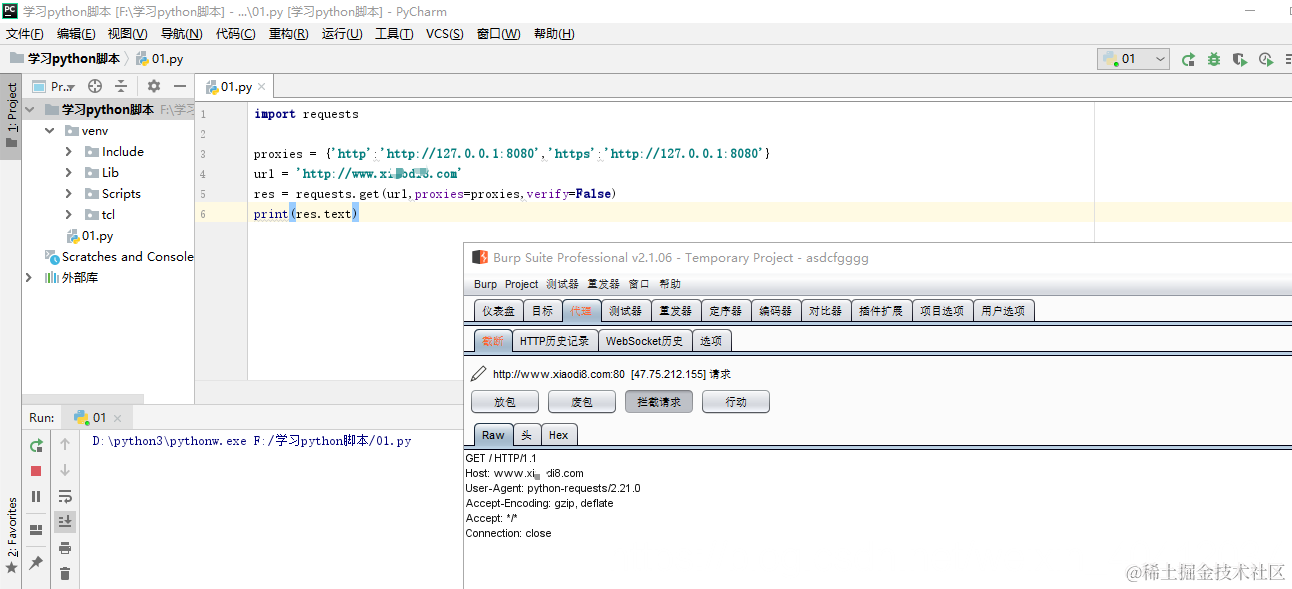
Task: Open the 用户选项 tab in Burp Suite
Action: (1003, 311)
